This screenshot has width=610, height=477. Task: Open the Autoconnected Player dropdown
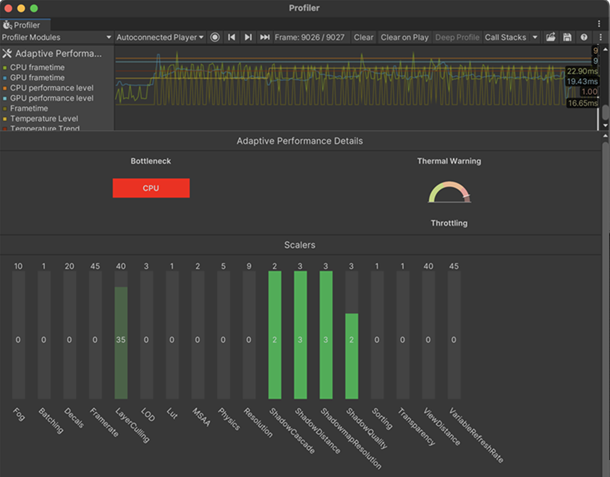[x=159, y=37]
